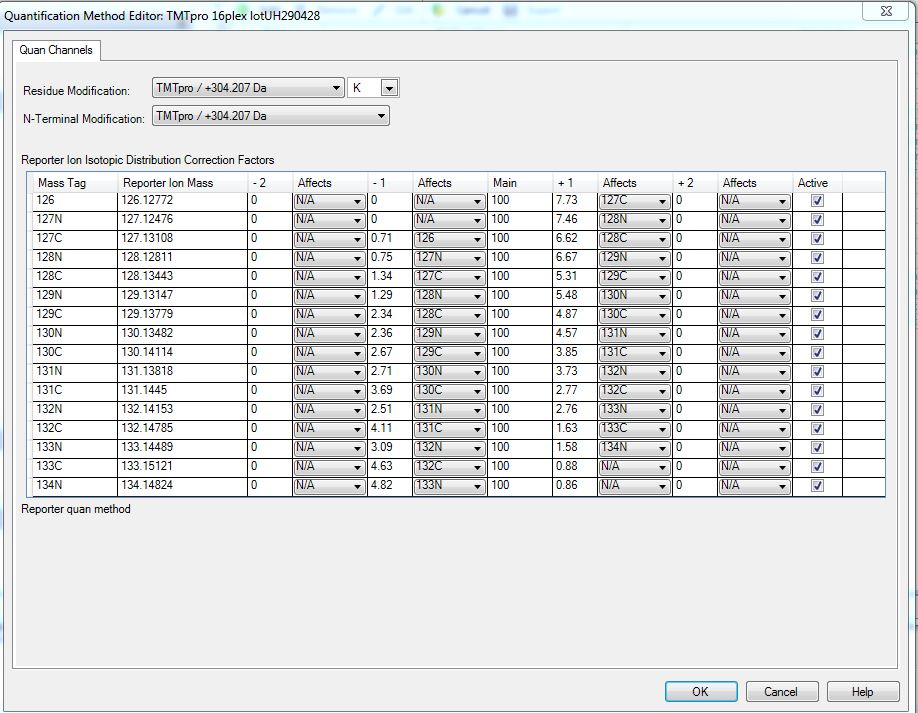The width and height of the screenshot is (918, 713).
Task: Disable the 128N channel Active checkbox
Action: (817, 258)
